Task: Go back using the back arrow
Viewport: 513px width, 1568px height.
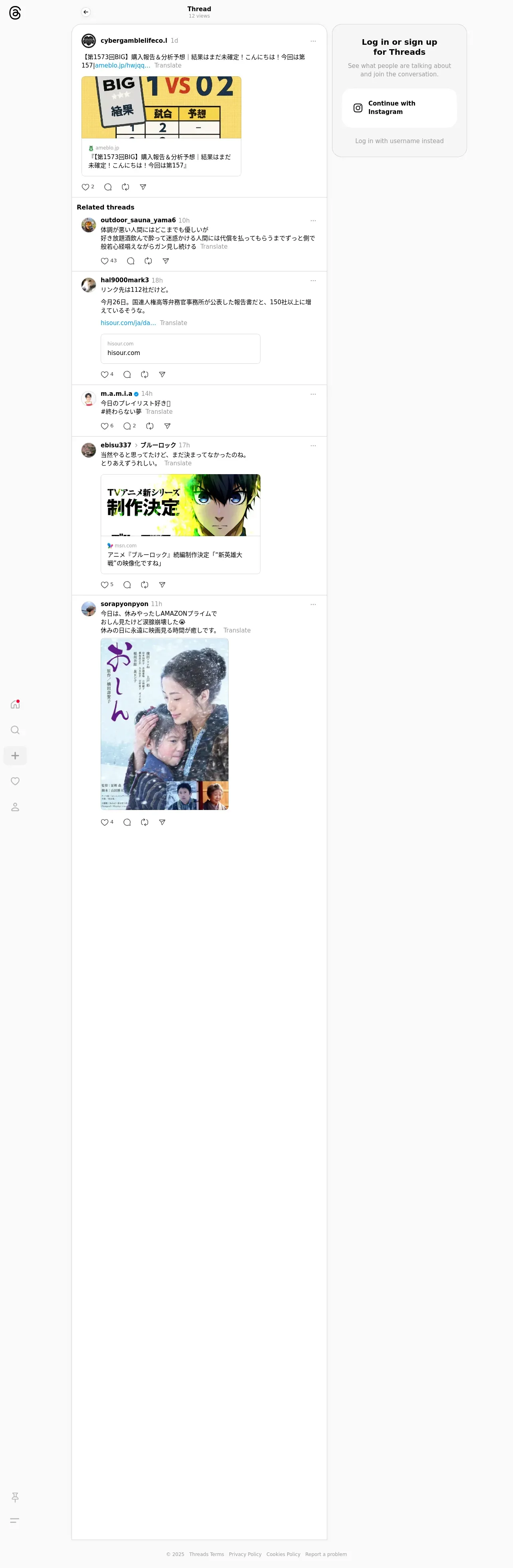Action: pos(86,12)
